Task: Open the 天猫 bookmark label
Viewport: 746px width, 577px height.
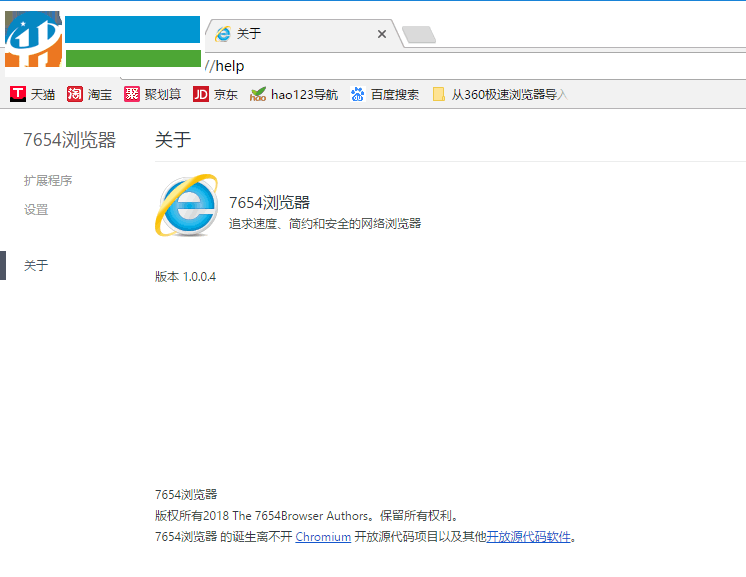Action: click(43, 95)
